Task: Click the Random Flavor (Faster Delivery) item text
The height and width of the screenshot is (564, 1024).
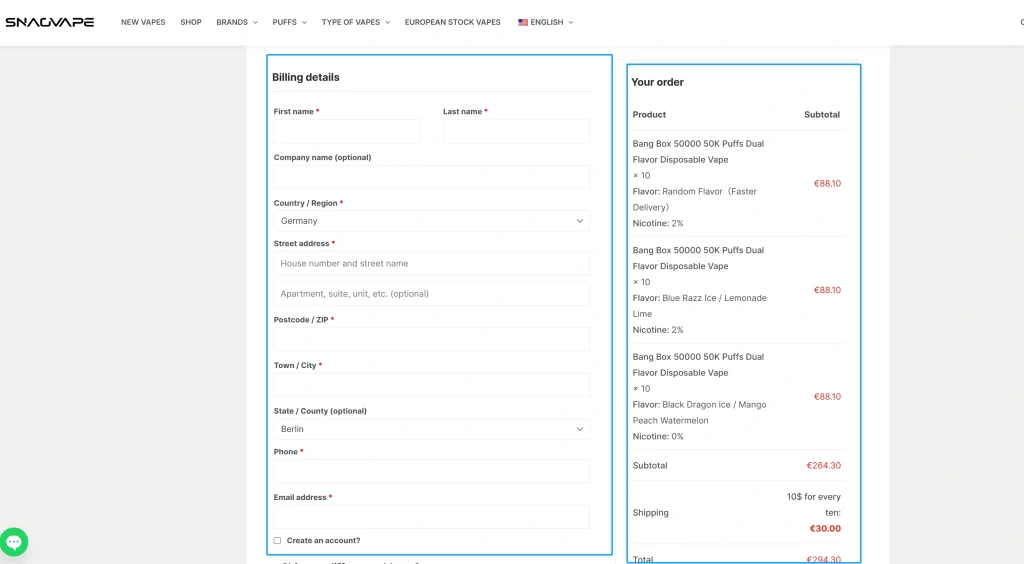Action: coord(694,199)
